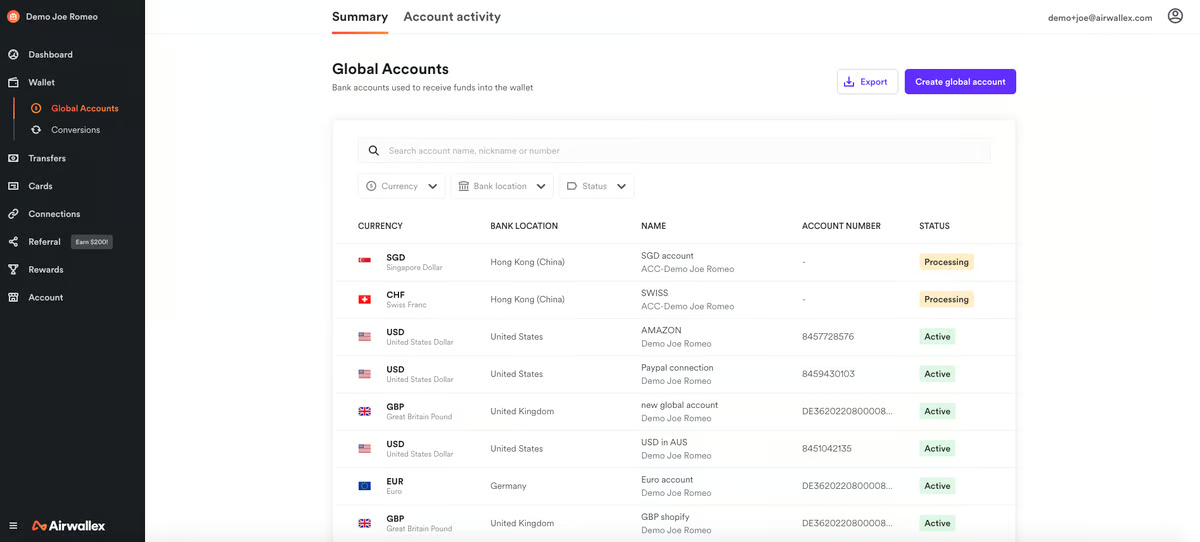The width and height of the screenshot is (1200, 542).
Task: Click the UK flag on GBP shopify row
Action: [x=365, y=523]
